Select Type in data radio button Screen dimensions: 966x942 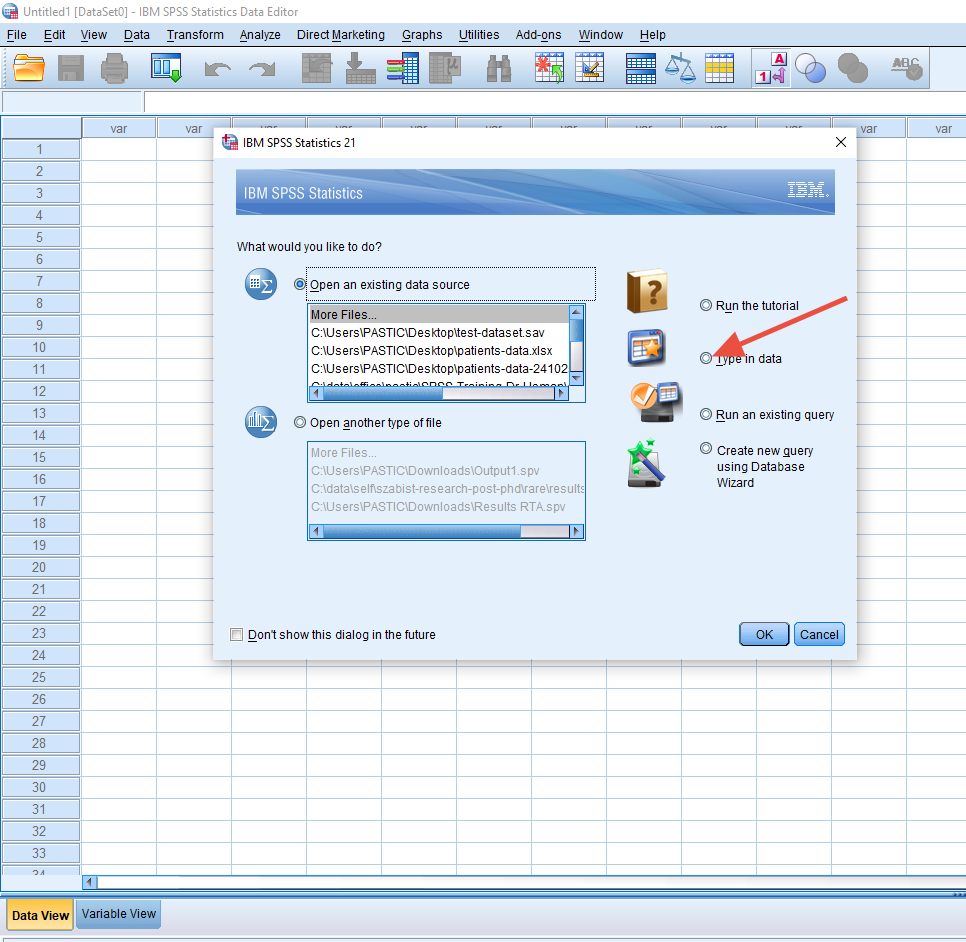click(706, 358)
